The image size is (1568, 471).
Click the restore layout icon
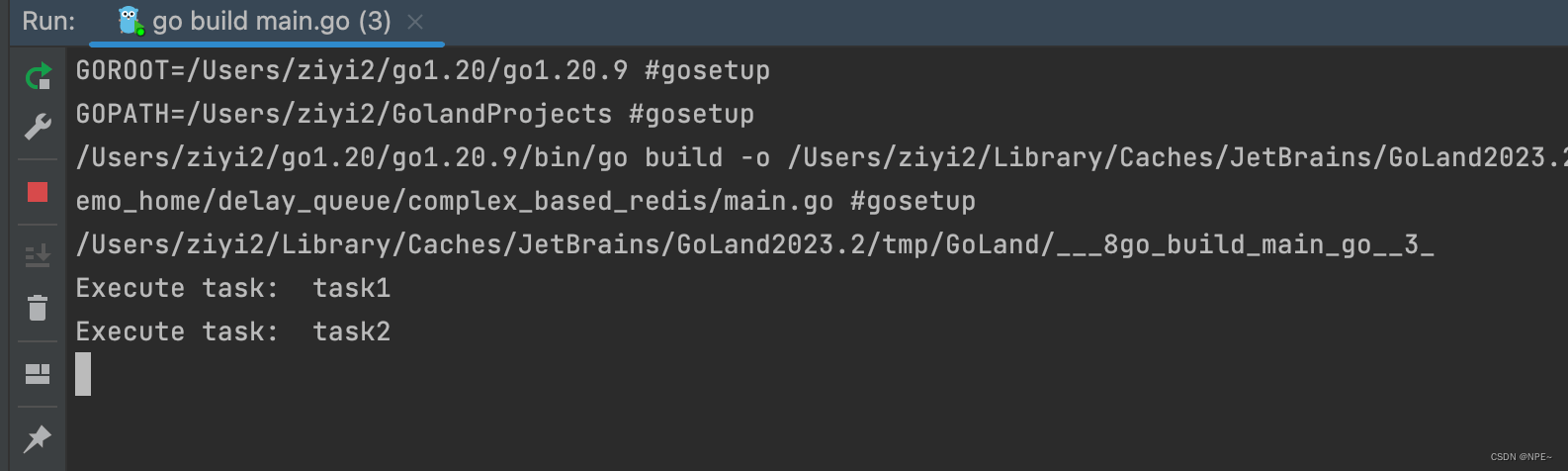tap(38, 373)
